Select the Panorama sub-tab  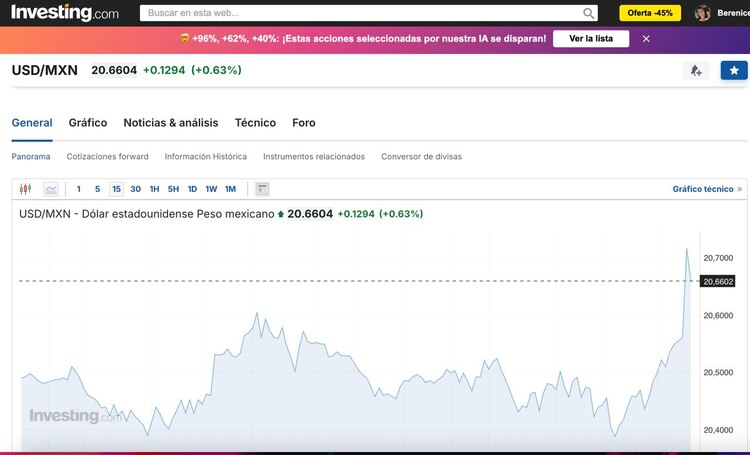tap(31, 156)
